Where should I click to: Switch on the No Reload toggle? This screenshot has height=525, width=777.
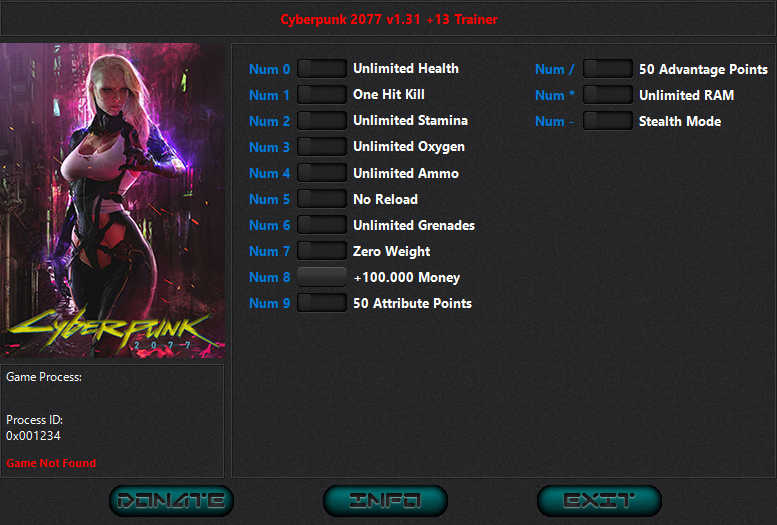322,199
